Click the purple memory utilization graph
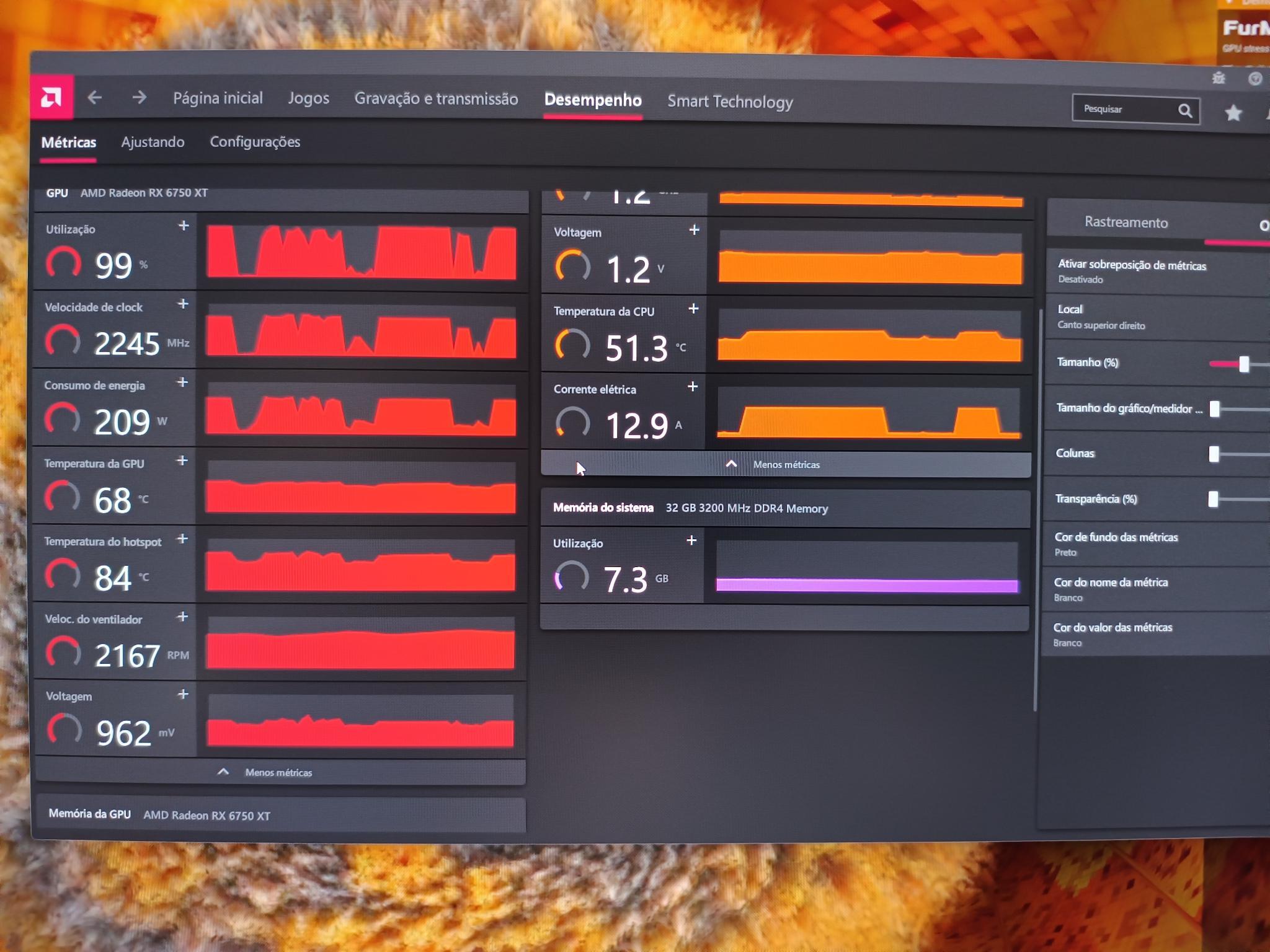The image size is (1270, 952). click(x=867, y=567)
